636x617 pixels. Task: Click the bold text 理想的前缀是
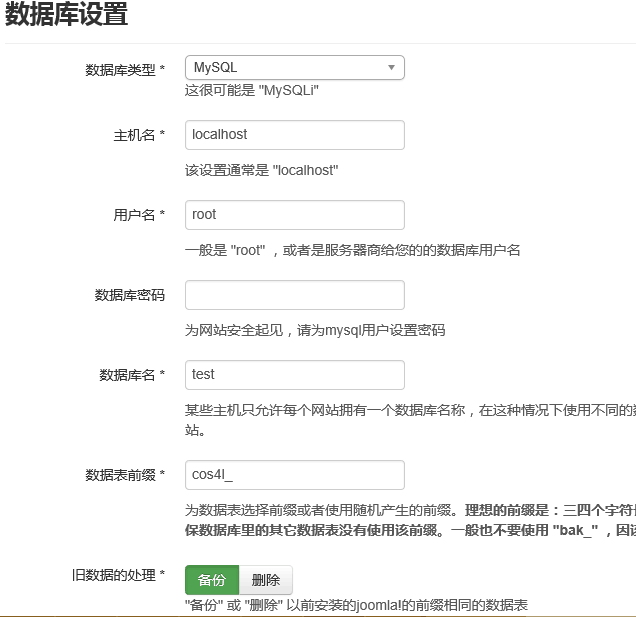point(507,510)
